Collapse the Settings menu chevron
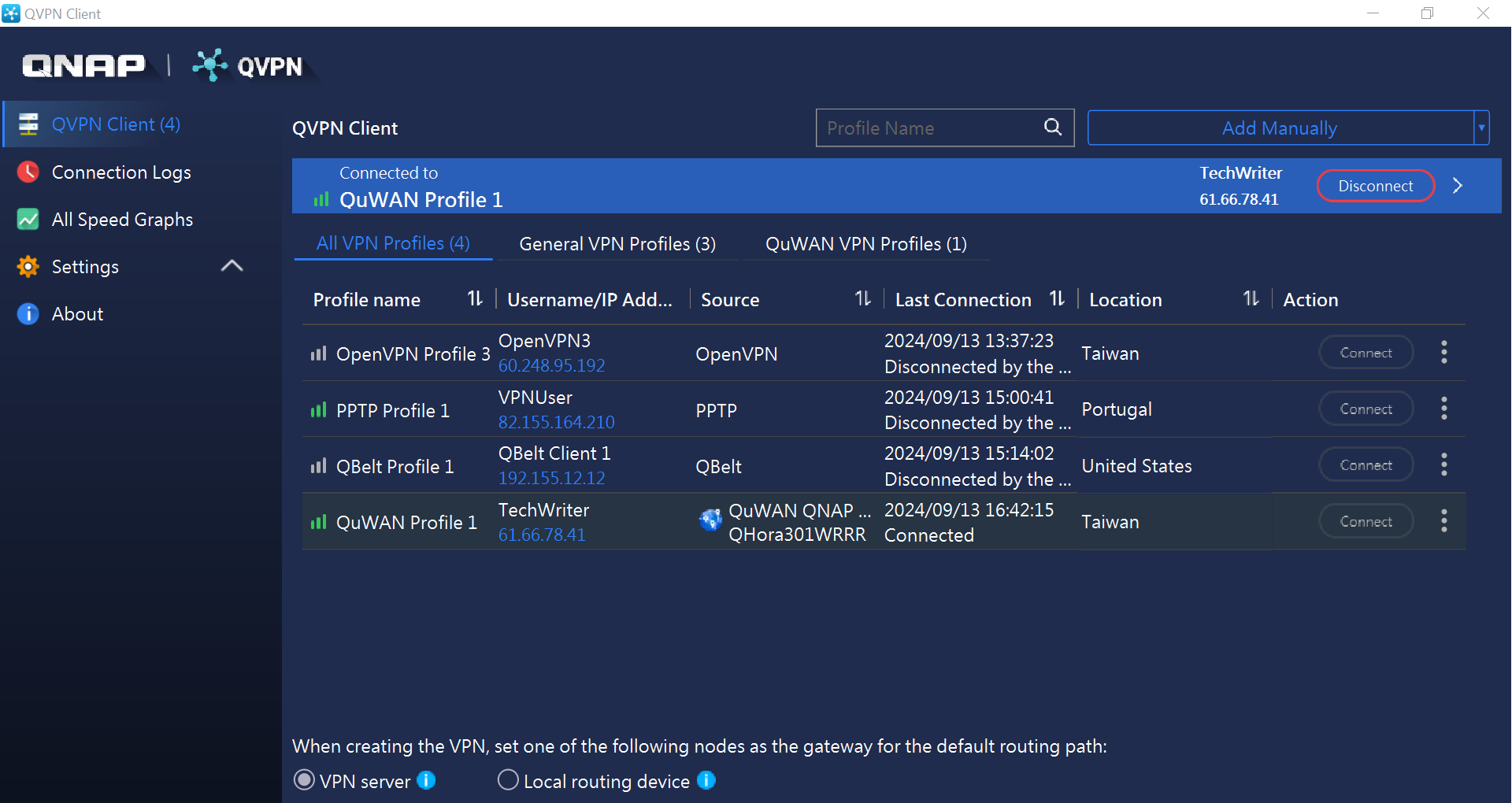 232,266
